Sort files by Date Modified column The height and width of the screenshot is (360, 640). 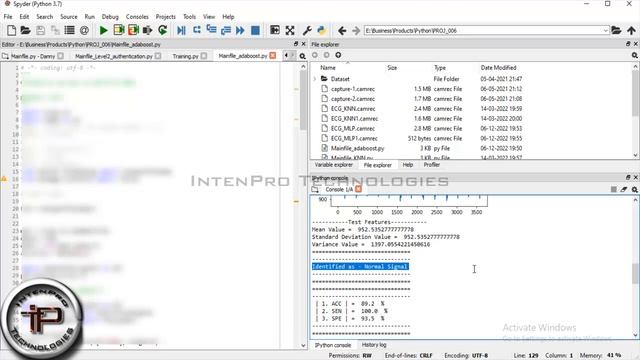click(x=498, y=68)
